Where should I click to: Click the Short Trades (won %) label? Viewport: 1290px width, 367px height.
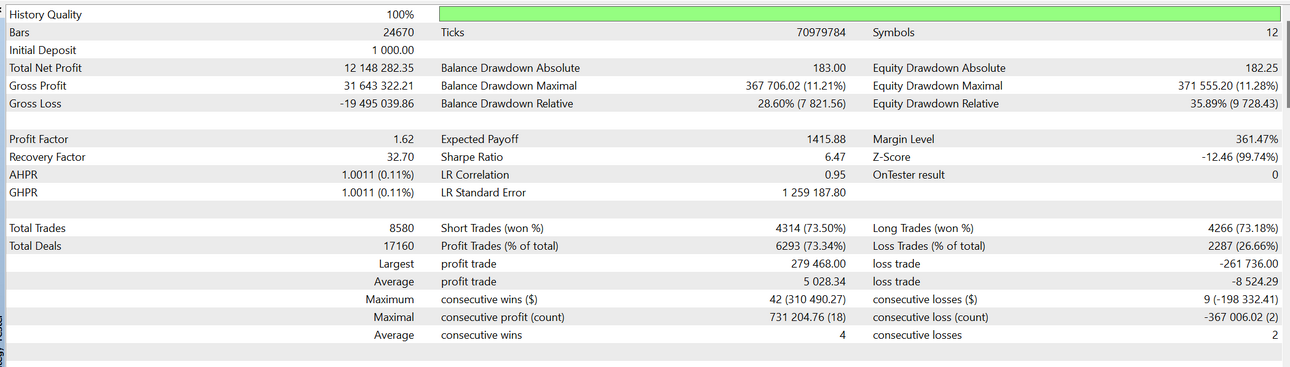point(492,228)
